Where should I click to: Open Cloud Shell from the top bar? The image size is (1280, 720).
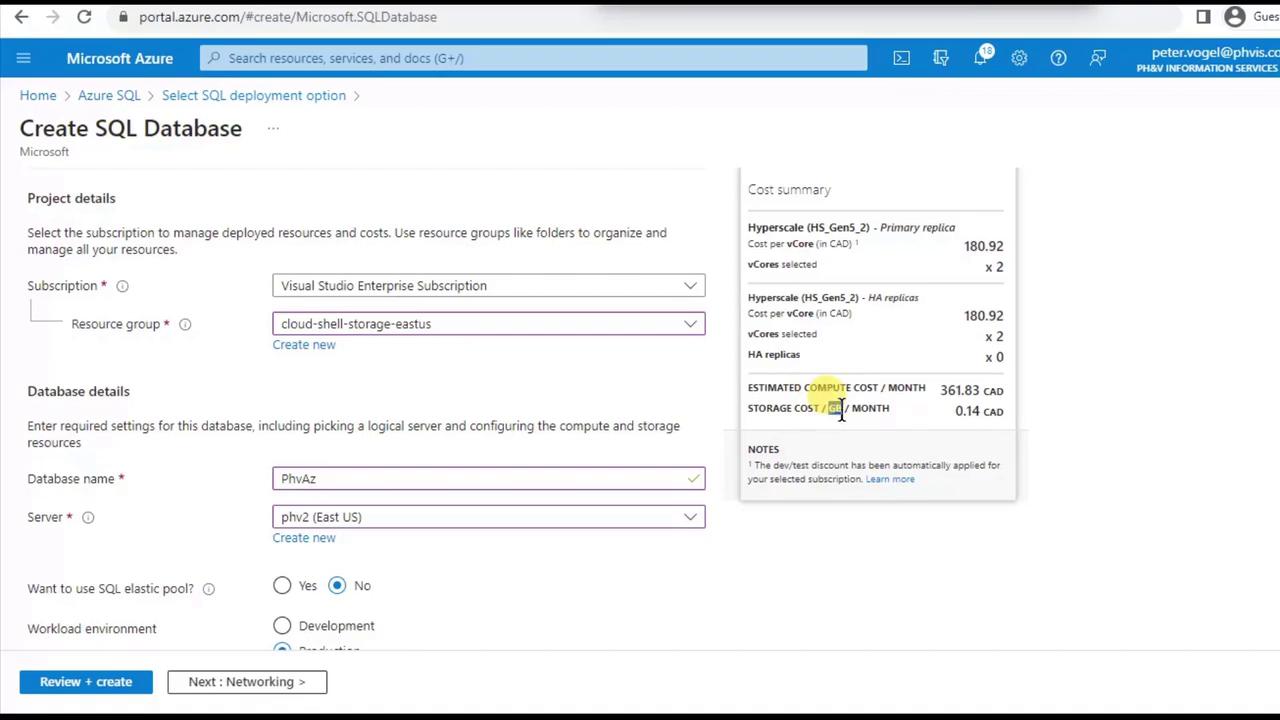click(902, 58)
